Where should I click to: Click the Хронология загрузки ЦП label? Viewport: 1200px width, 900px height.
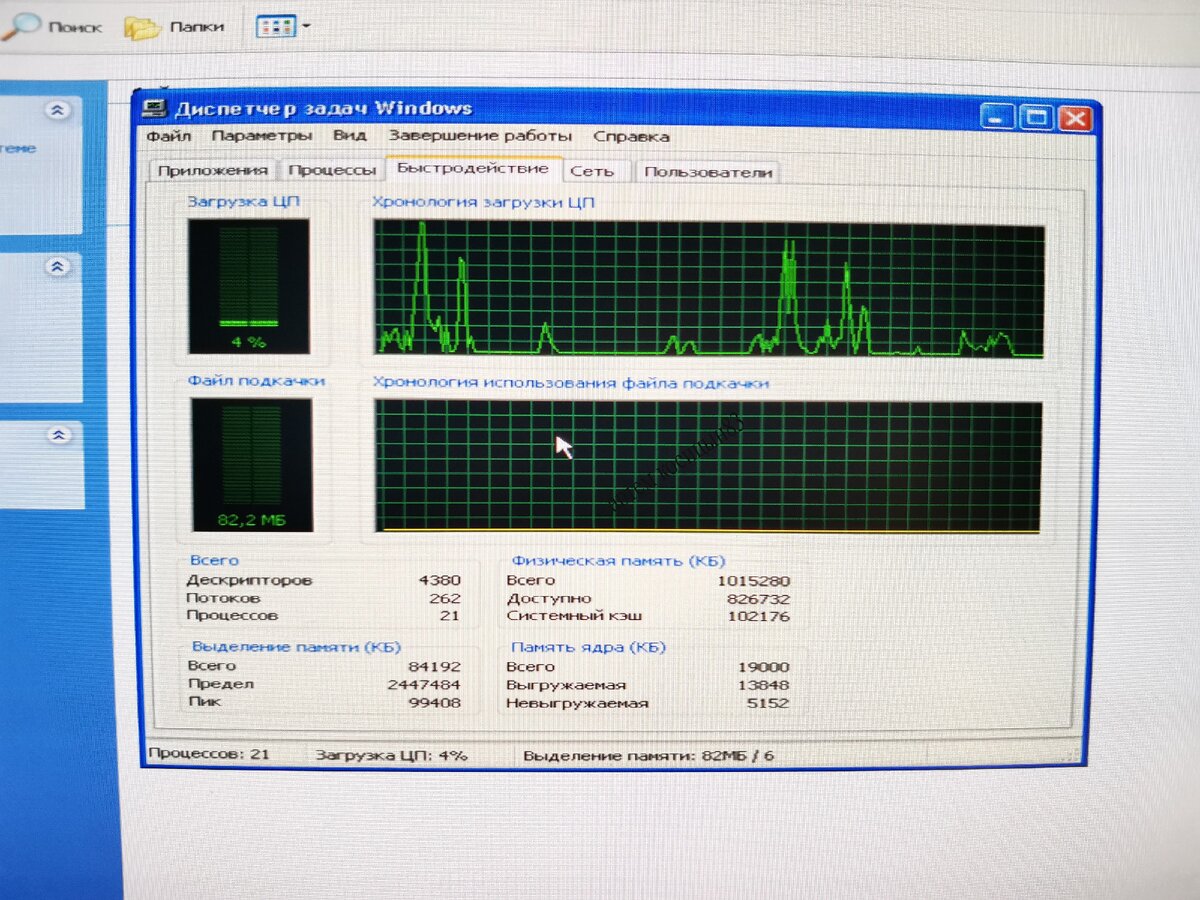pos(484,202)
